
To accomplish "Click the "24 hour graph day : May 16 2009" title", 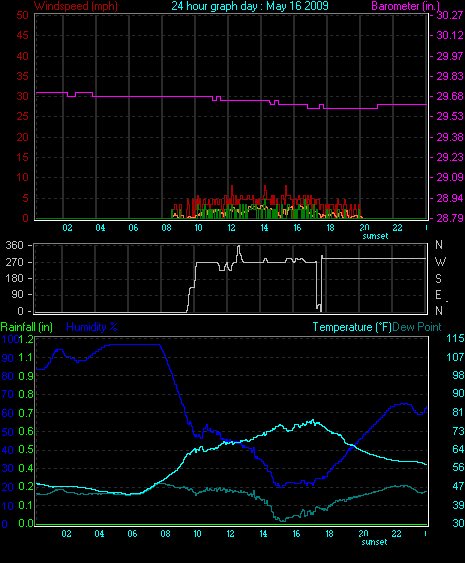I will point(250,6).
